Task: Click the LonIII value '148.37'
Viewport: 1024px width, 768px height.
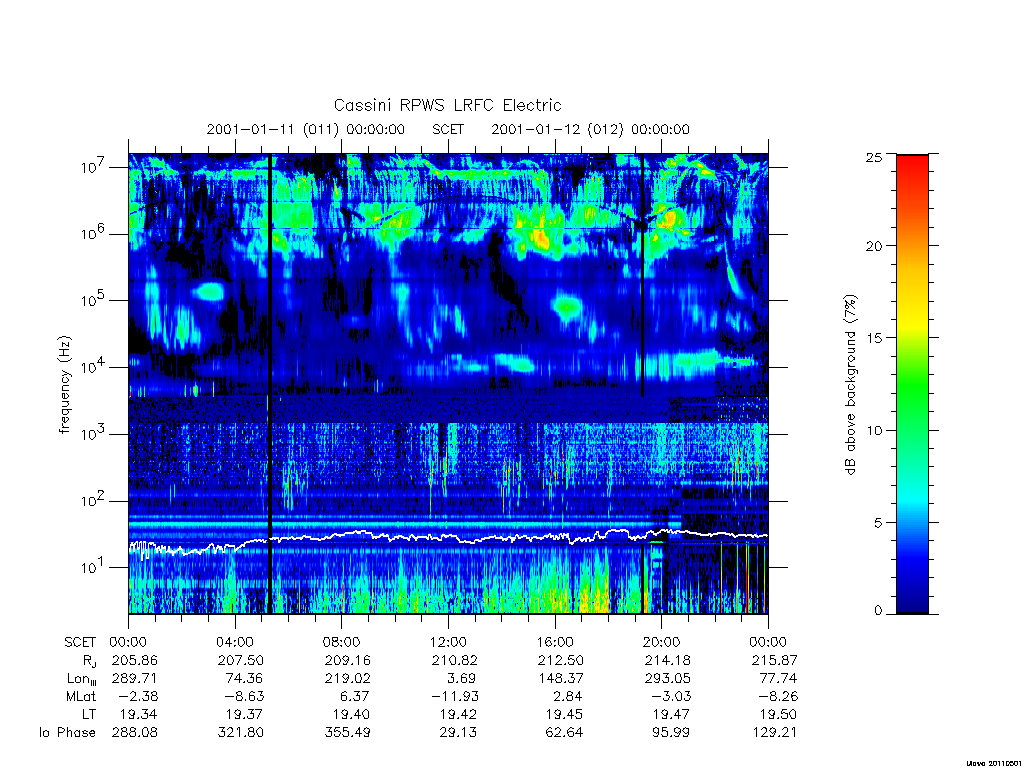Action: coord(560,679)
